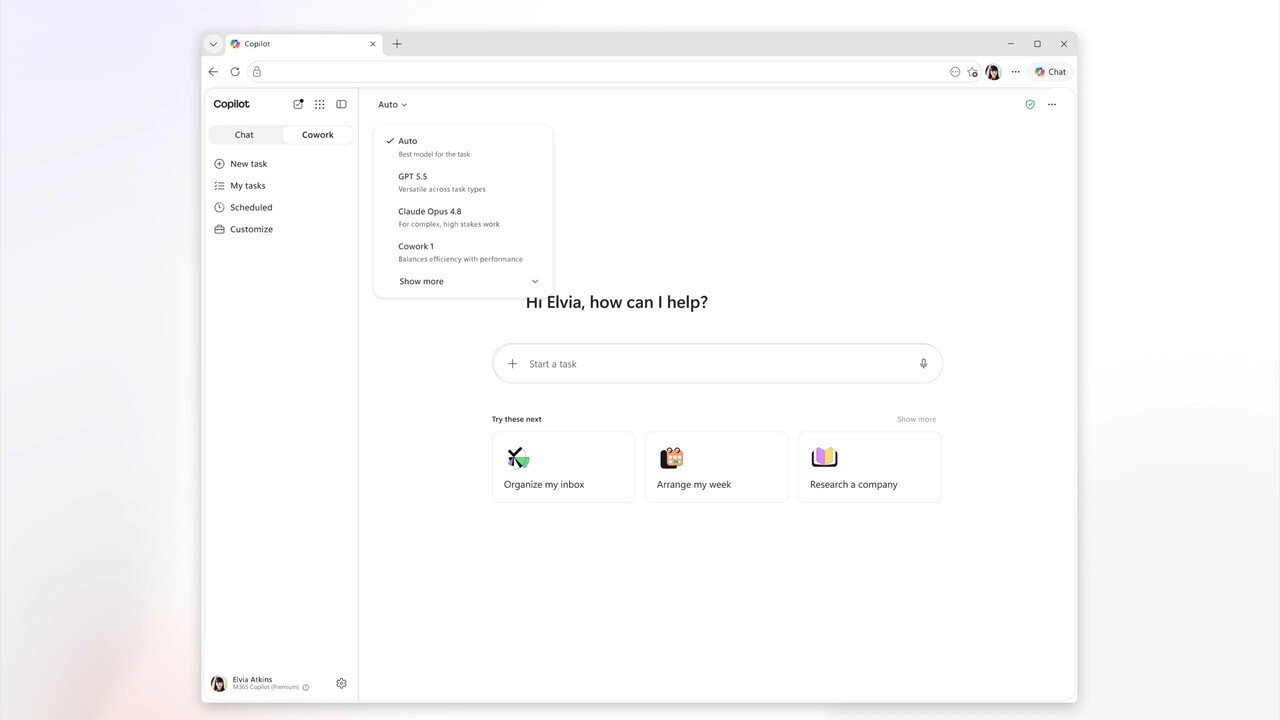Open a new browser tab
The width and height of the screenshot is (1280, 720).
click(397, 44)
